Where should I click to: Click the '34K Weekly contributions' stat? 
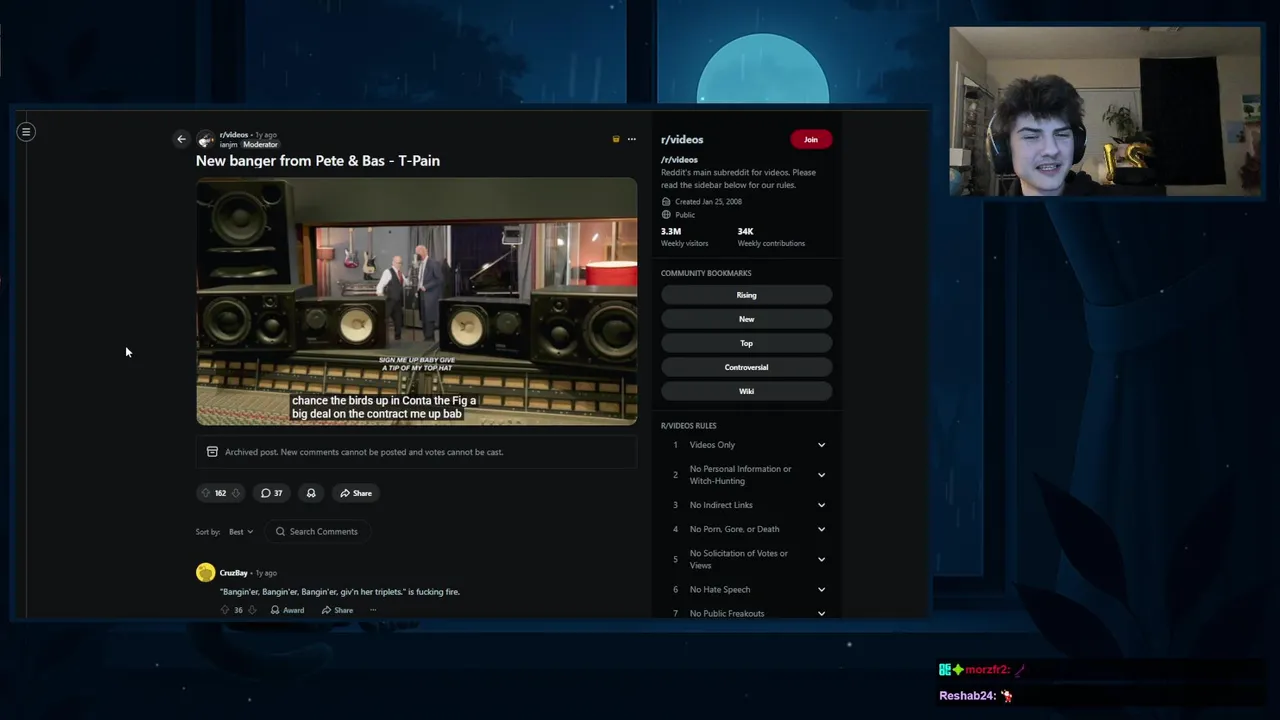click(771, 237)
